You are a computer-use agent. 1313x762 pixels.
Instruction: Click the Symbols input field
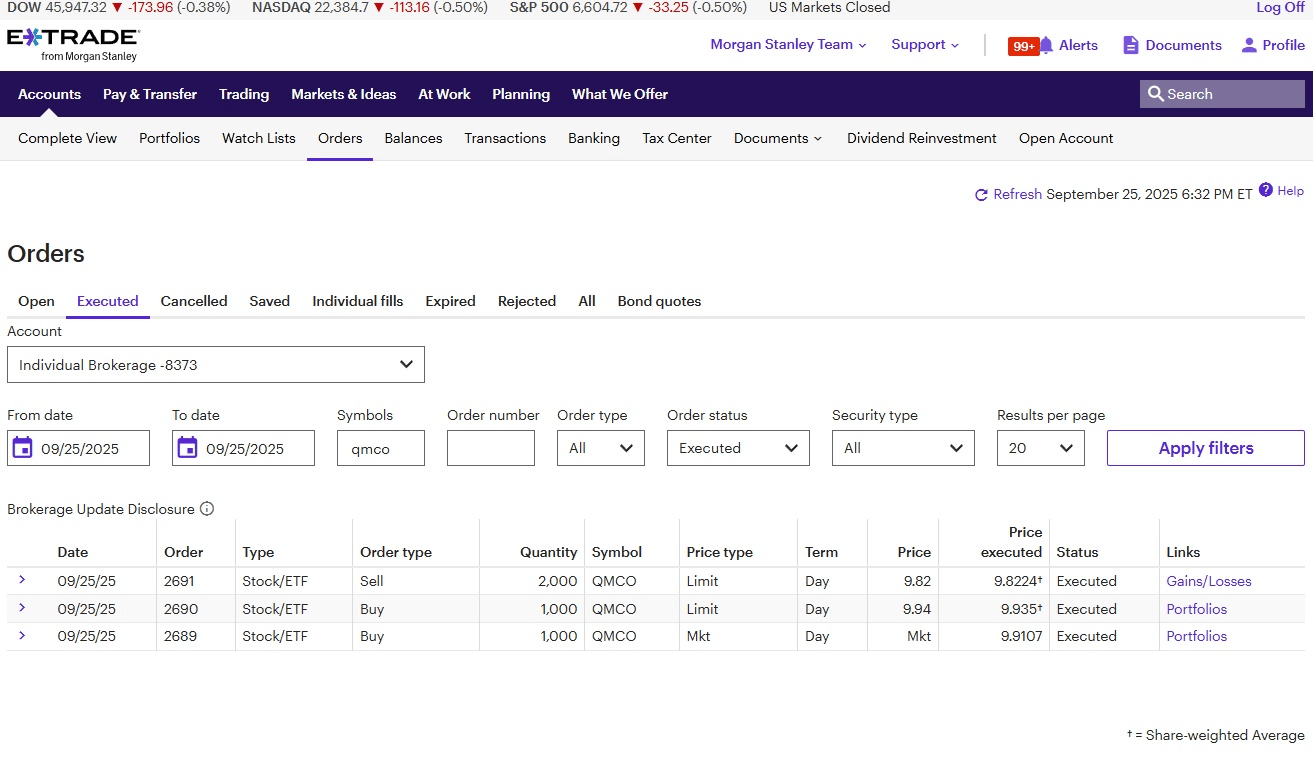pos(380,448)
